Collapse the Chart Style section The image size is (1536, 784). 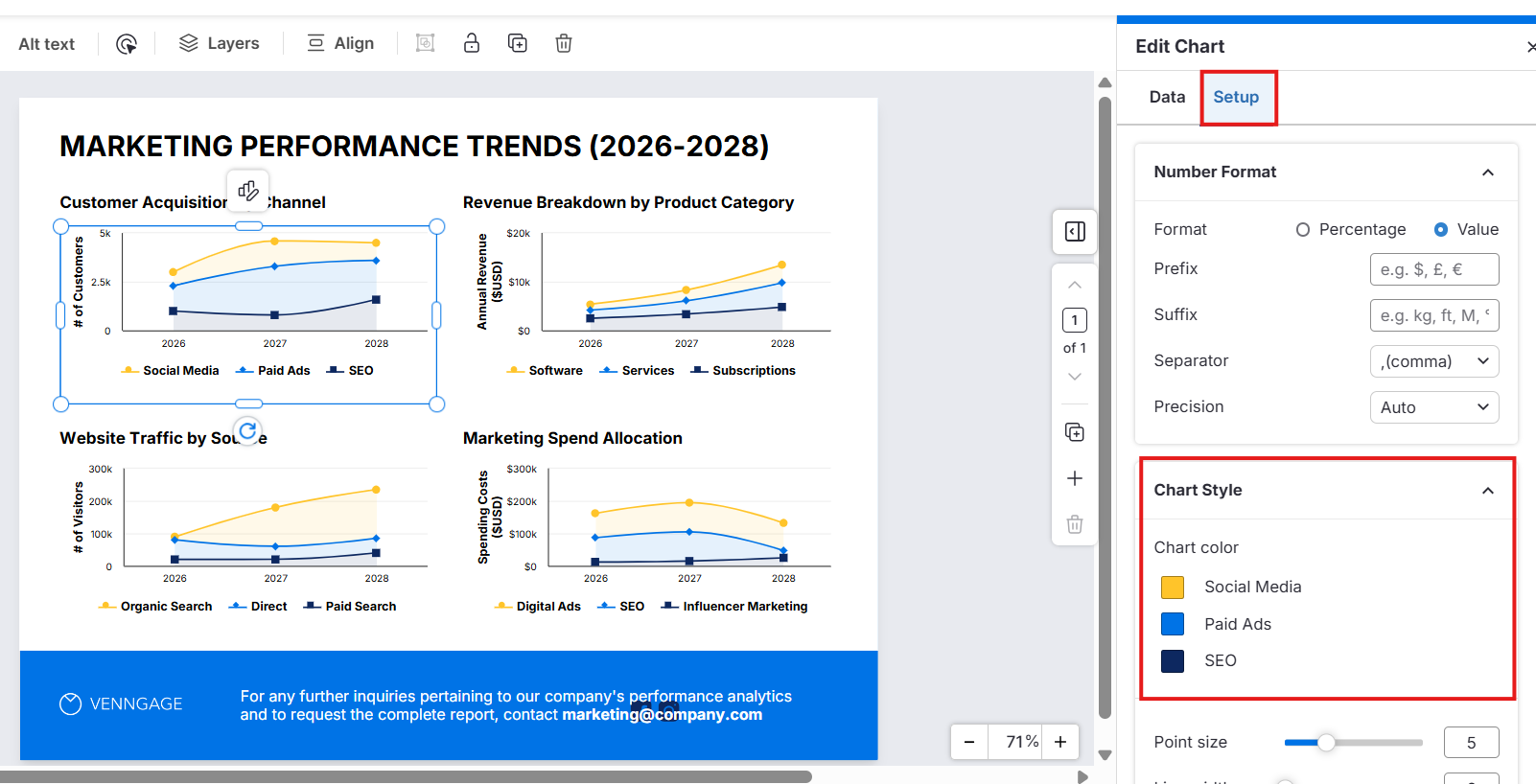point(1487,491)
